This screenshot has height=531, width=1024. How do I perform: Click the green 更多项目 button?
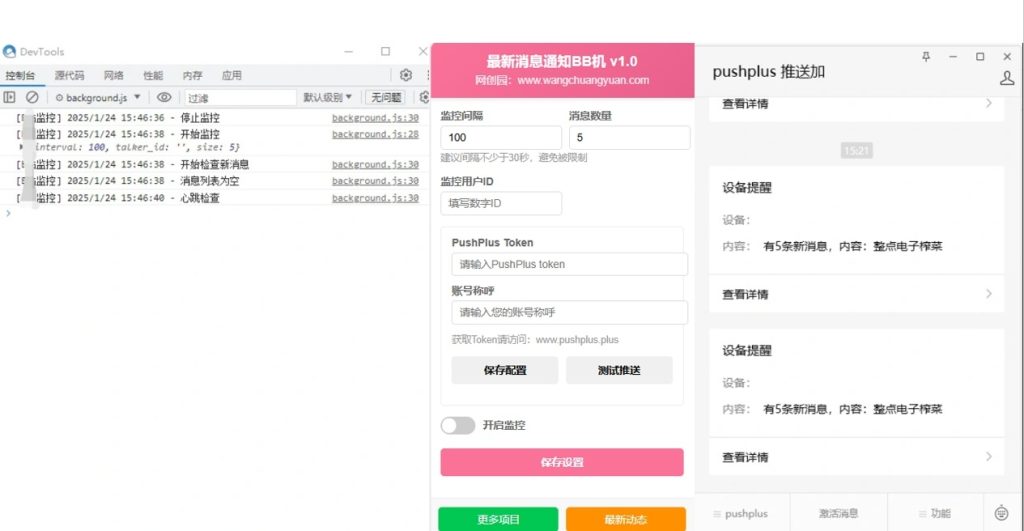point(498,519)
